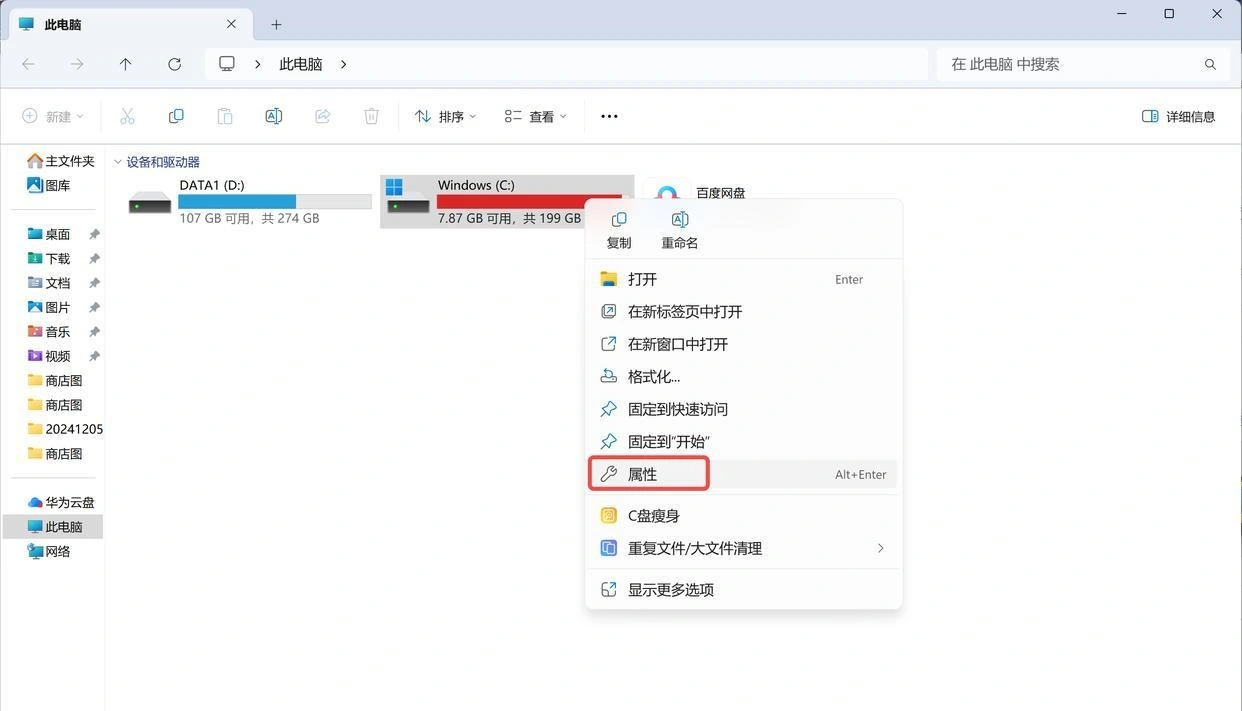The width and height of the screenshot is (1242, 711).
Task: Click the Cut icon on the toolbar
Action: click(x=127, y=116)
